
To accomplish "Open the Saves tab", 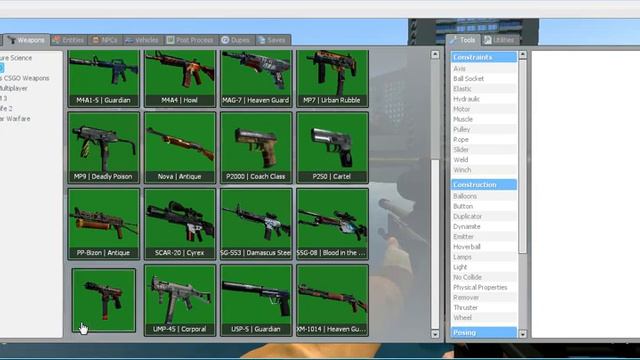I will click(272, 40).
